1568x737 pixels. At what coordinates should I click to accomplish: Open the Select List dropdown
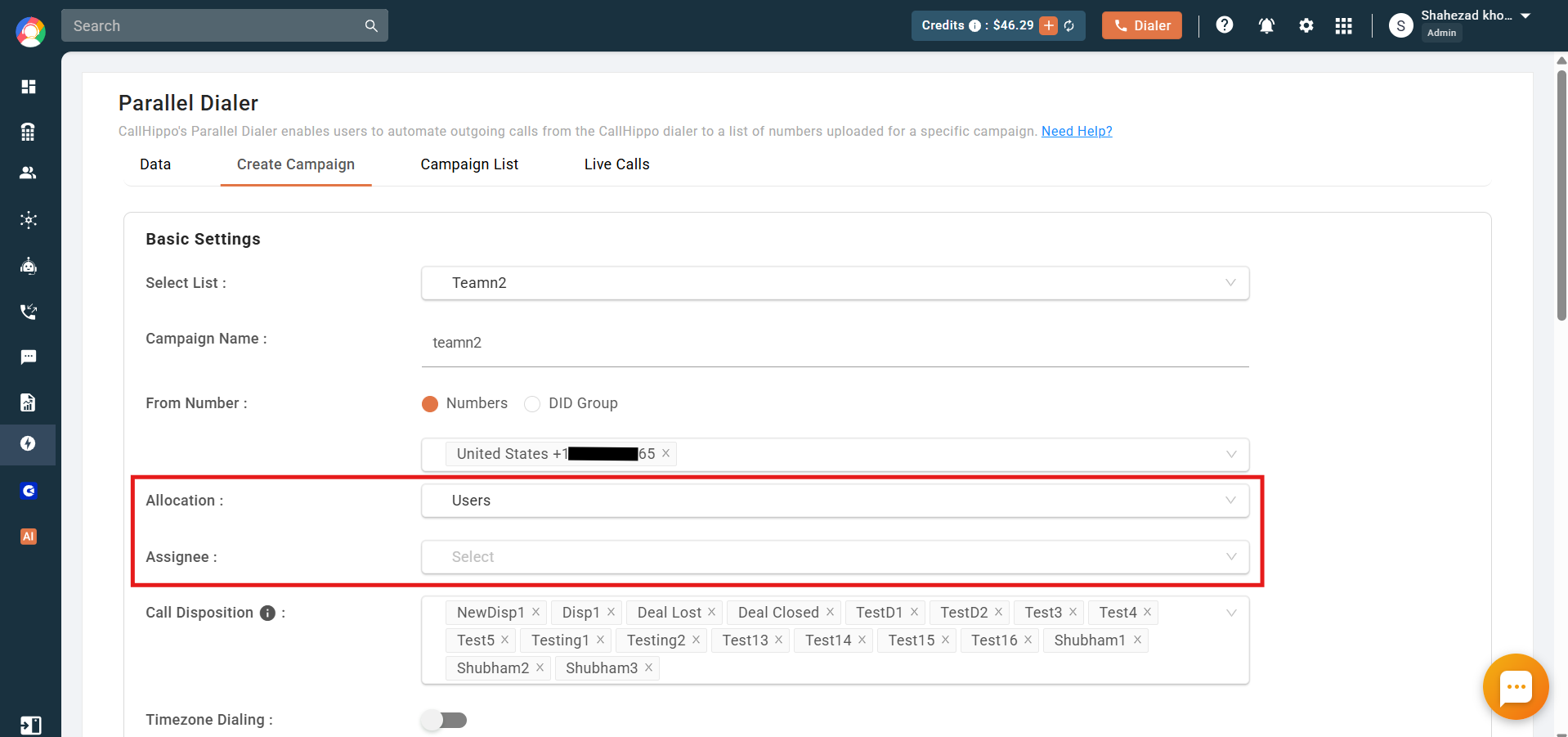click(x=835, y=283)
